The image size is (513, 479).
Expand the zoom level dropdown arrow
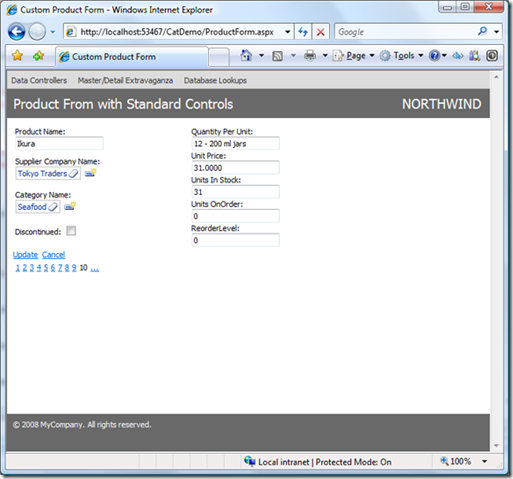tap(485, 461)
